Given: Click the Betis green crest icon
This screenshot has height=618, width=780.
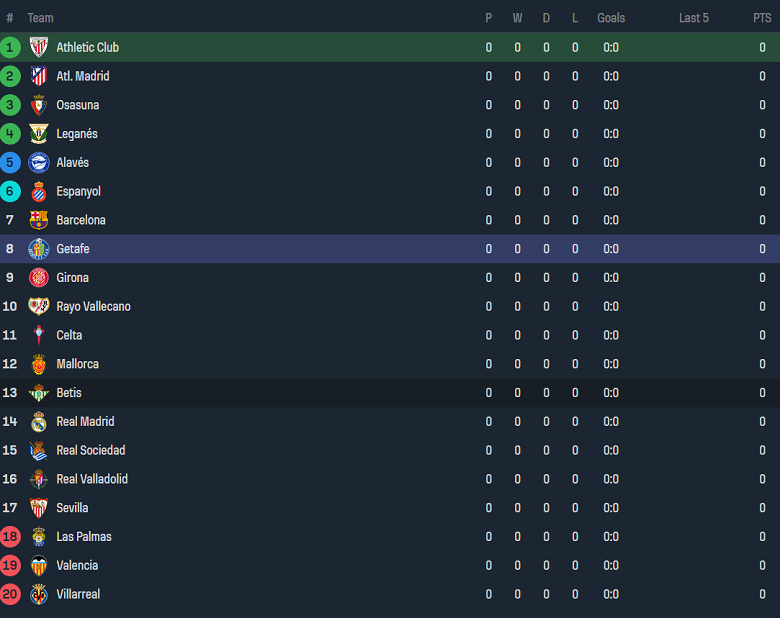Looking at the screenshot, I should pos(39,393).
